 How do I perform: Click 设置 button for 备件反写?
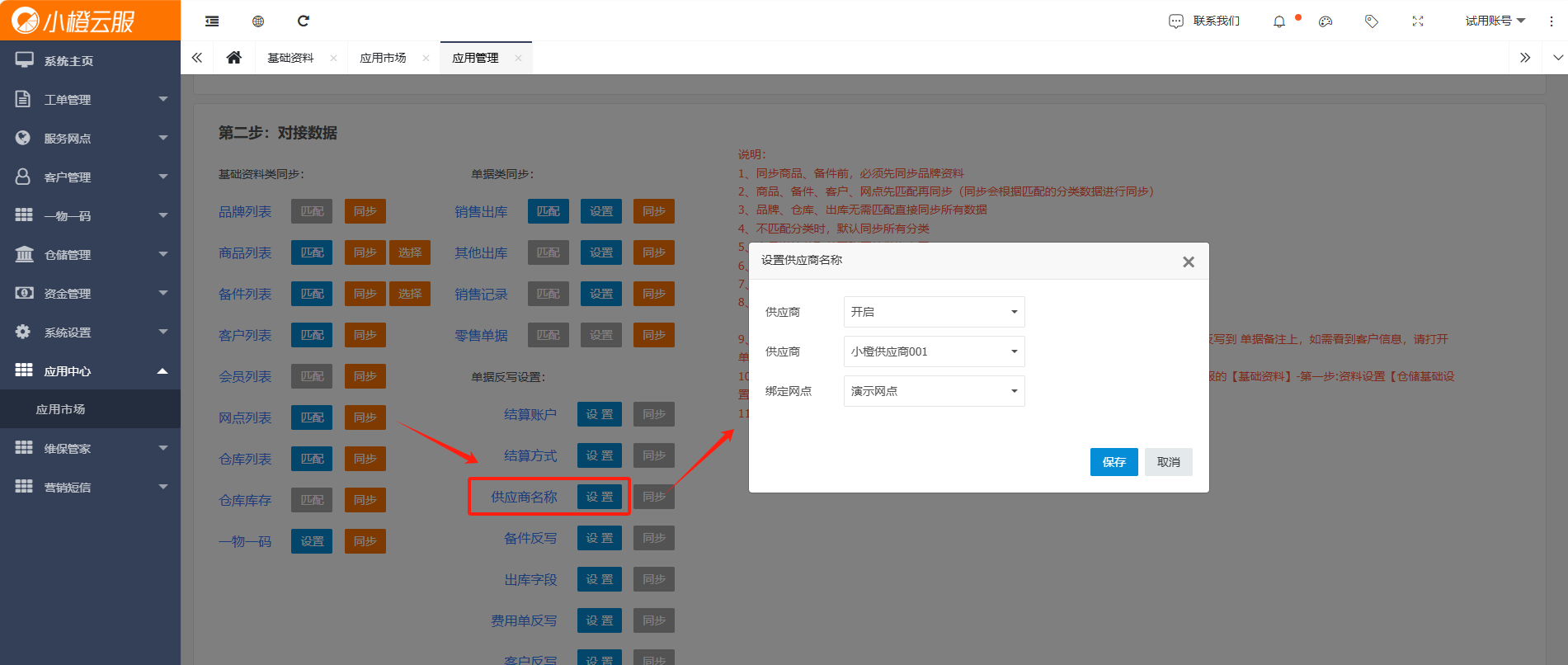click(600, 538)
